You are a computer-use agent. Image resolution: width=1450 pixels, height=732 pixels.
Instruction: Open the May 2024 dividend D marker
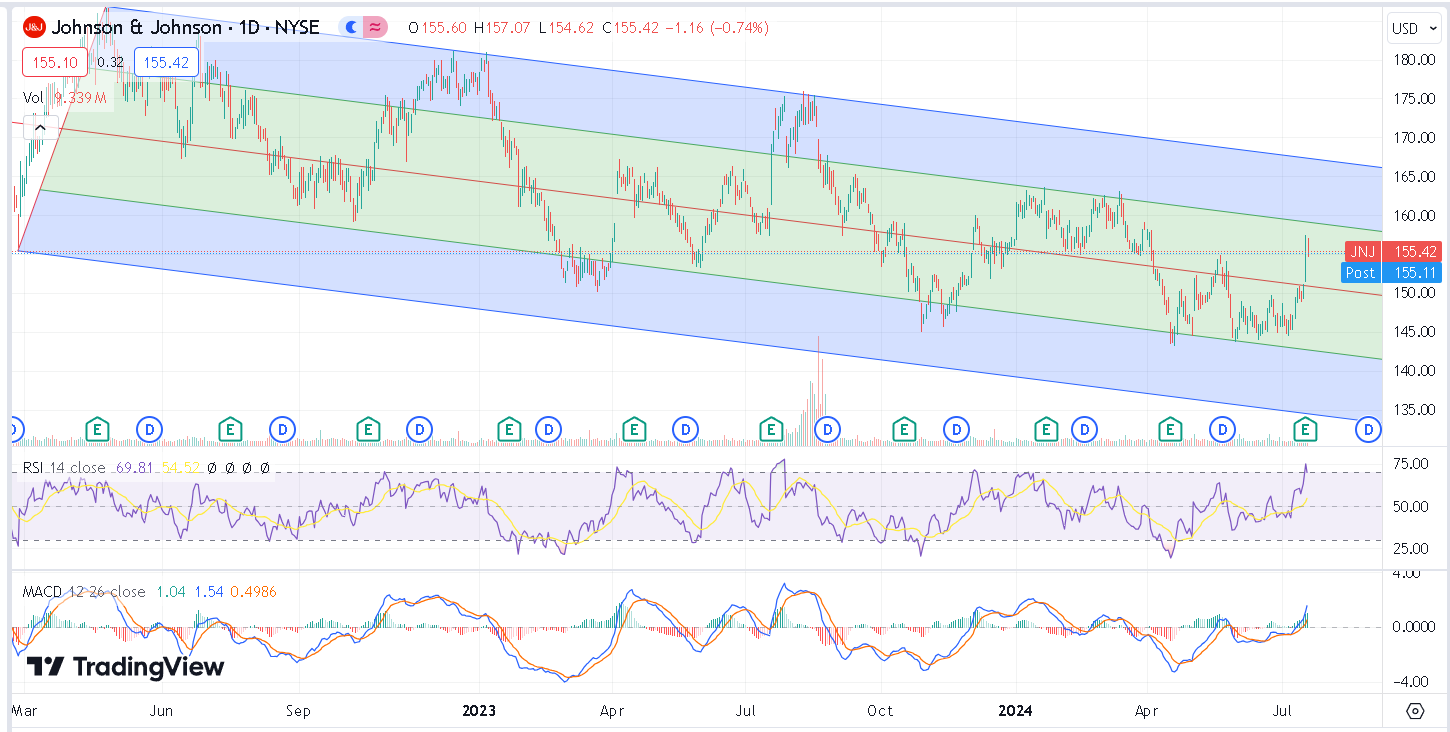[x=1222, y=430]
